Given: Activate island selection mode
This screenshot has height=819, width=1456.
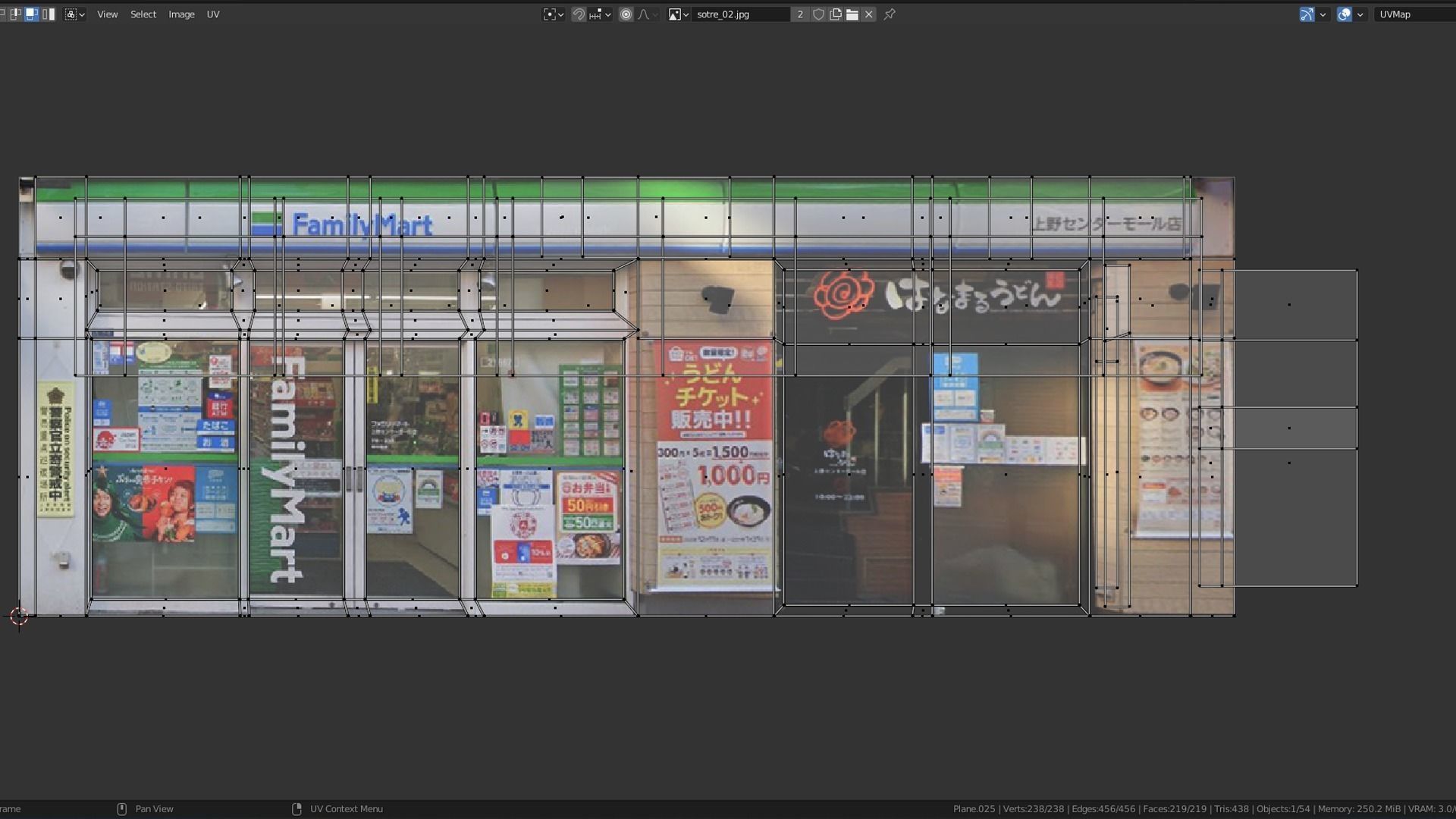Looking at the screenshot, I should [x=49, y=14].
